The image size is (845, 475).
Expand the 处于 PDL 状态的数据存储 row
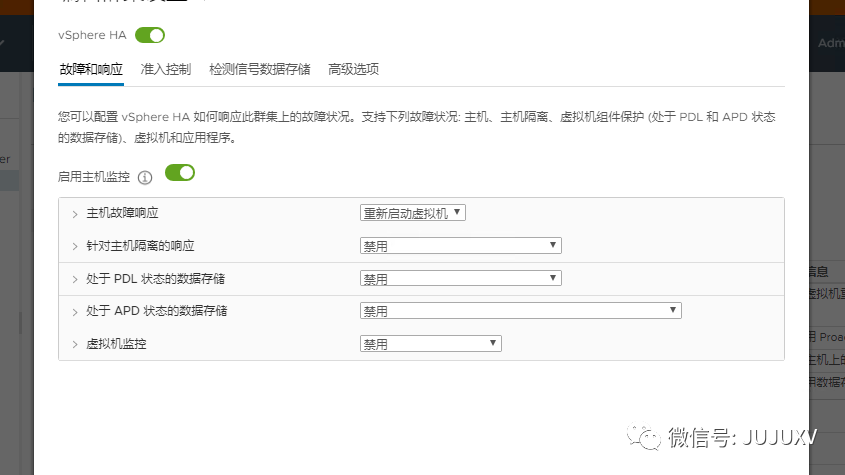click(x=75, y=279)
